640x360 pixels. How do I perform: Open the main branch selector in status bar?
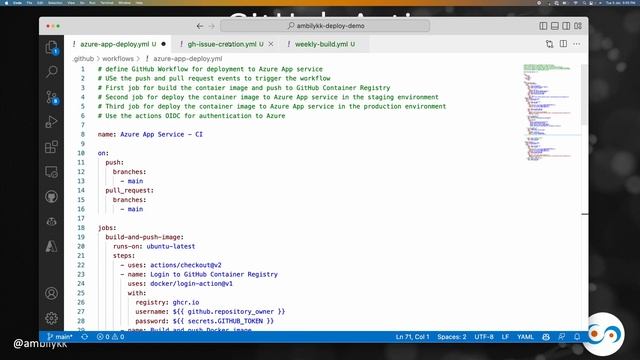click(x=60, y=337)
